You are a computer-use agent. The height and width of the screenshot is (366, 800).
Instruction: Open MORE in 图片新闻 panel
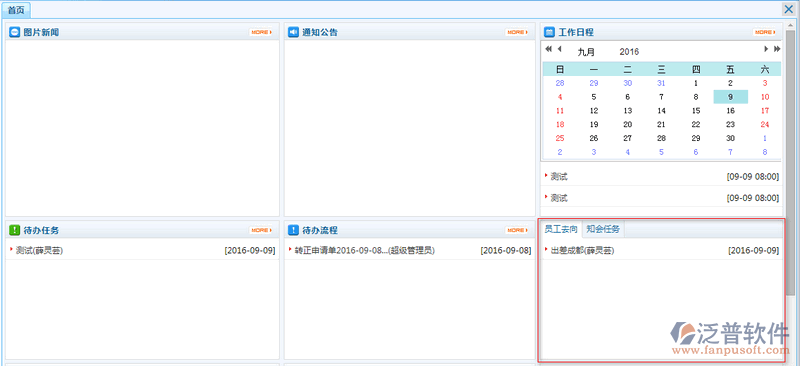click(261, 32)
